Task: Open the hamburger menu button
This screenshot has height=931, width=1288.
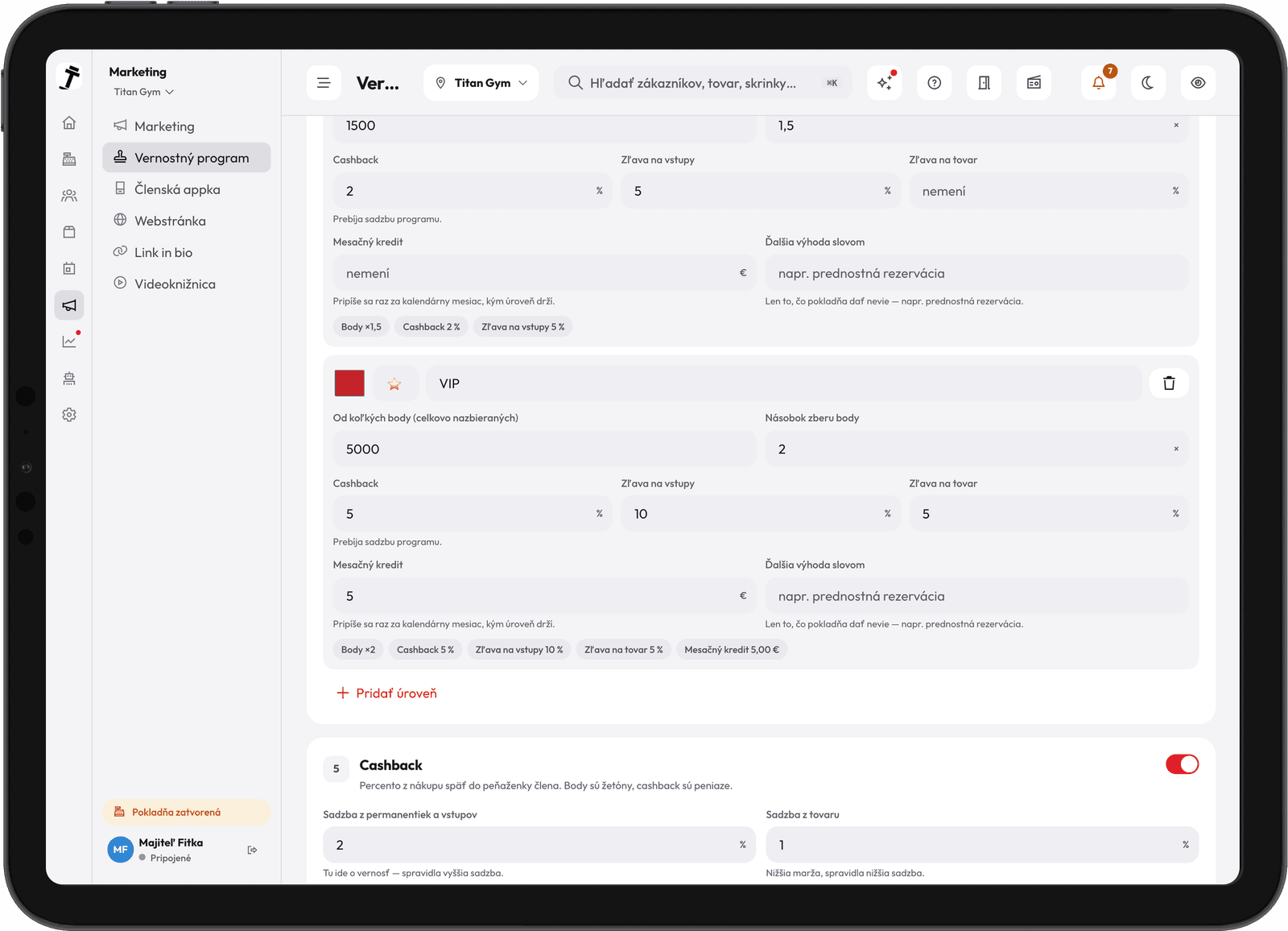Action: (x=324, y=83)
